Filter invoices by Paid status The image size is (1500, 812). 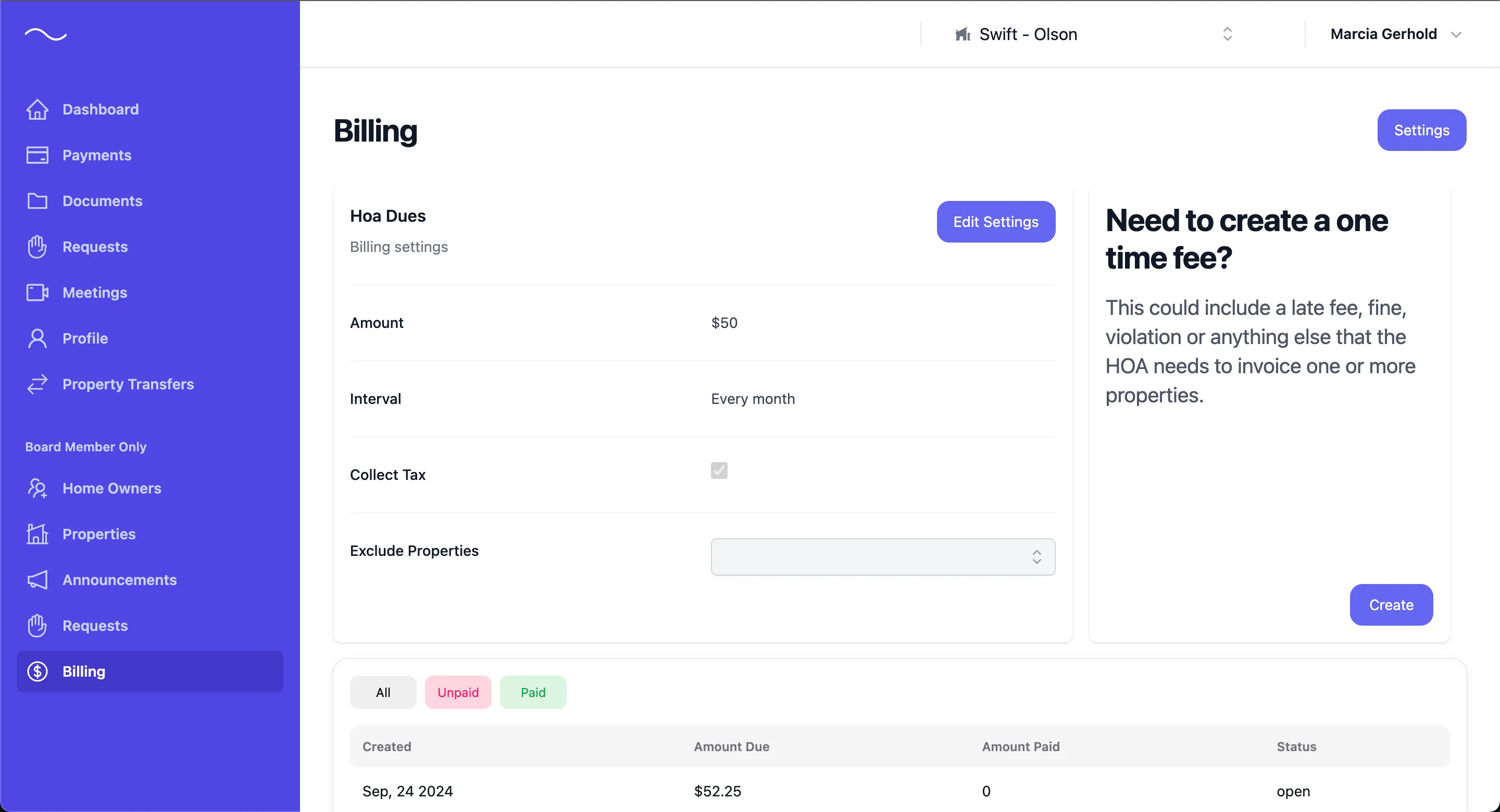[x=533, y=692]
